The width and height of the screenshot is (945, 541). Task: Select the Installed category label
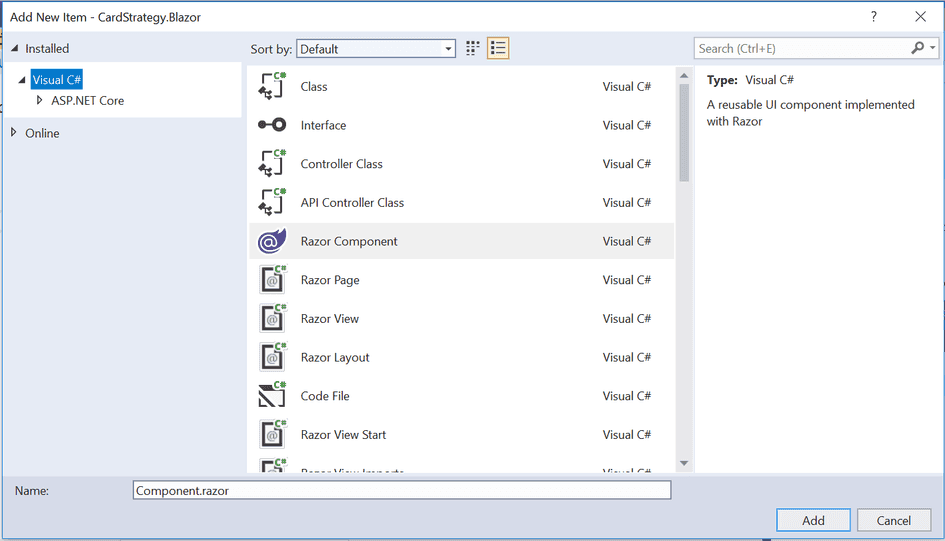point(47,48)
